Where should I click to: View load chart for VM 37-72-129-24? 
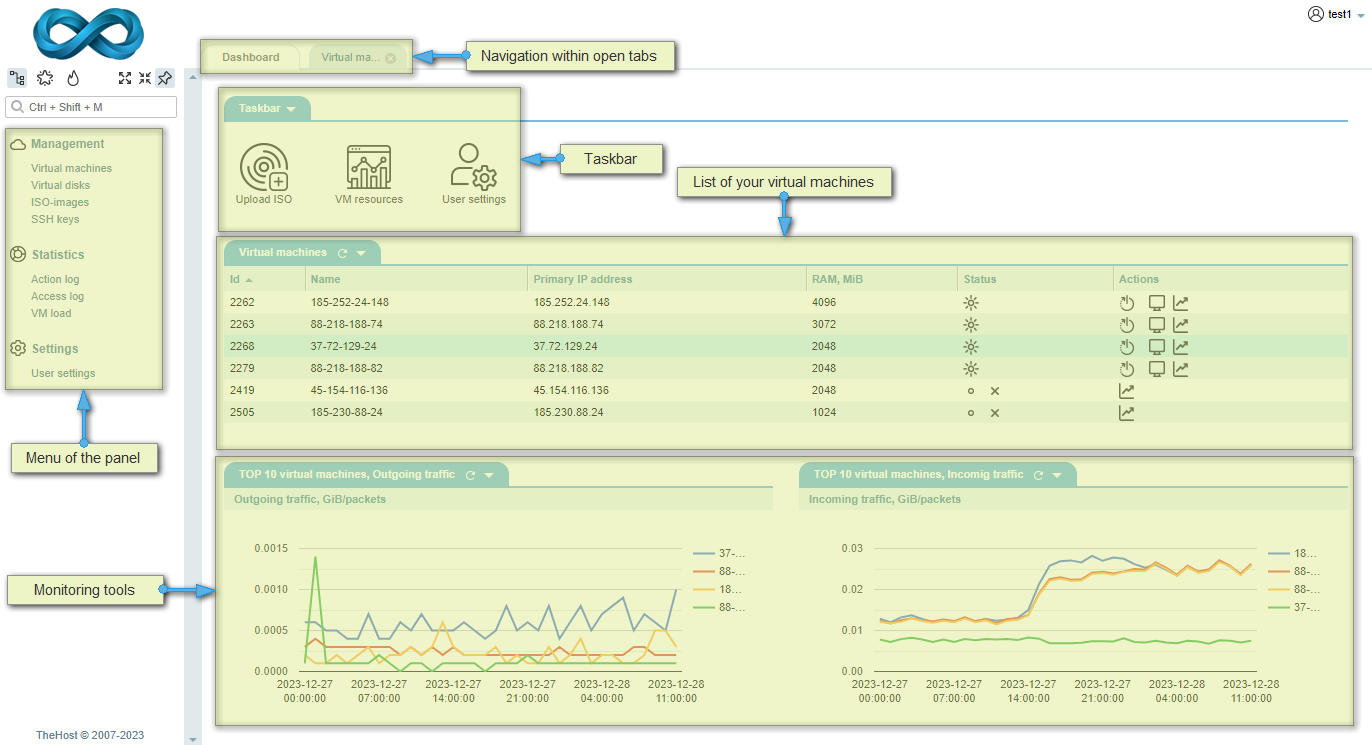coord(1181,346)
